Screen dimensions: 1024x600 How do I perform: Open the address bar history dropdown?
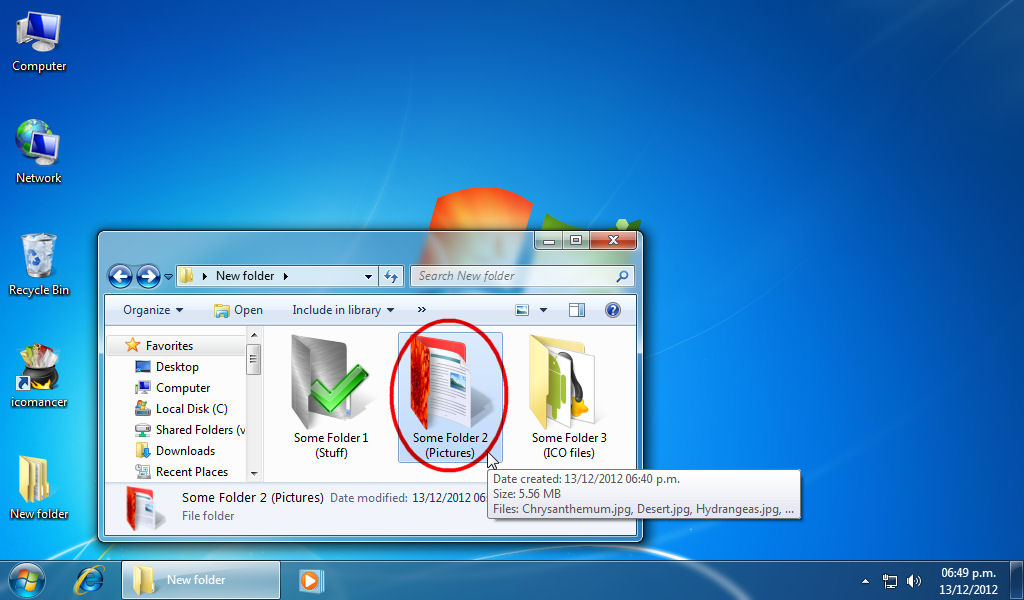[368, 277]
